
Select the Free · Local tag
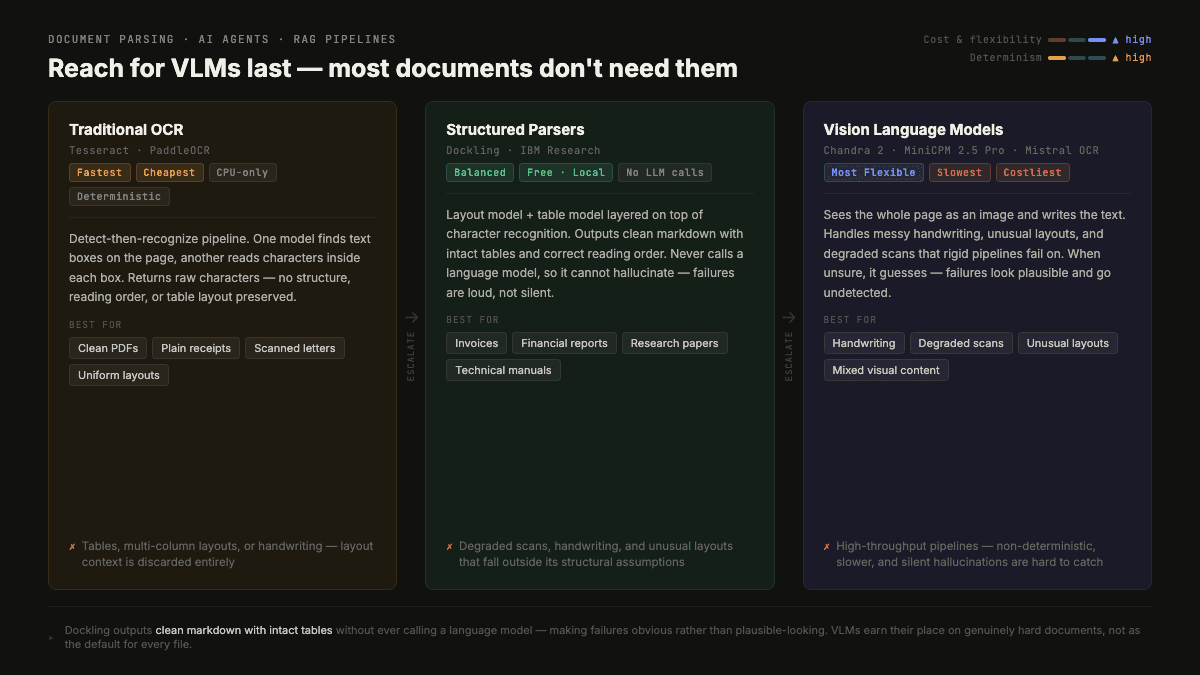point(566,172)
